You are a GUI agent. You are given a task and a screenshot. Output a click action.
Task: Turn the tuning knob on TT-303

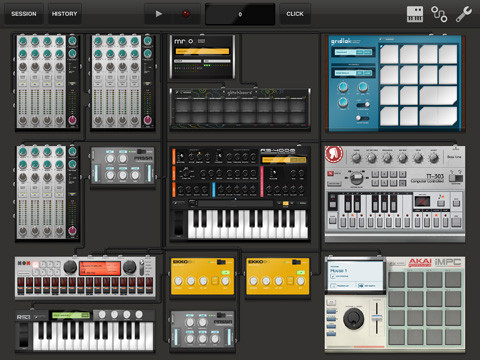coord(356,158)
